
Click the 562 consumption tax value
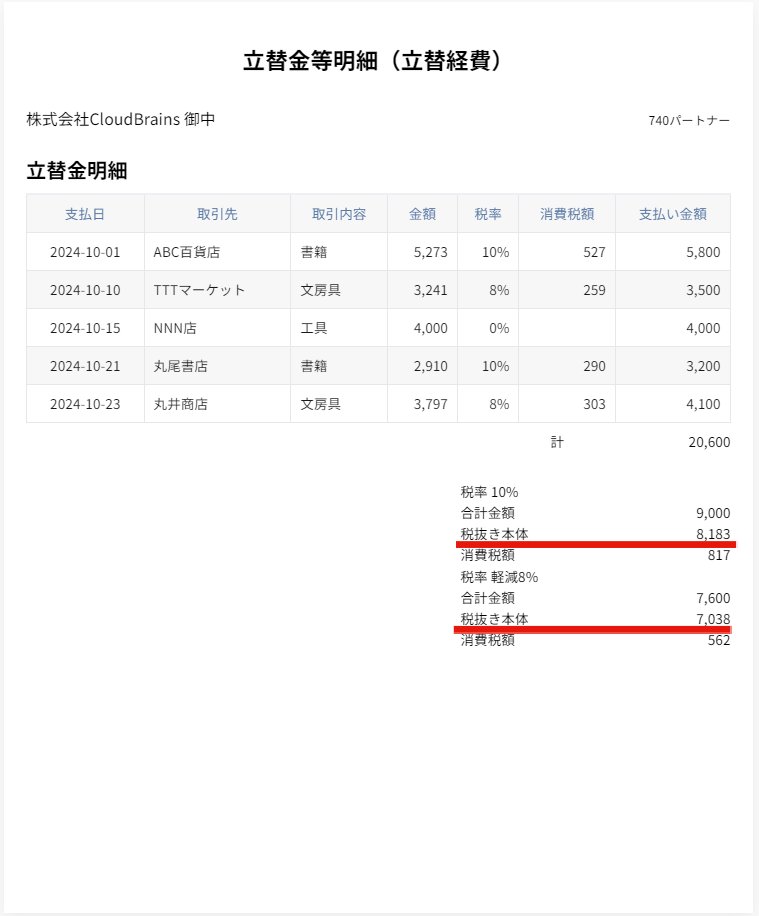coord(719,640)
